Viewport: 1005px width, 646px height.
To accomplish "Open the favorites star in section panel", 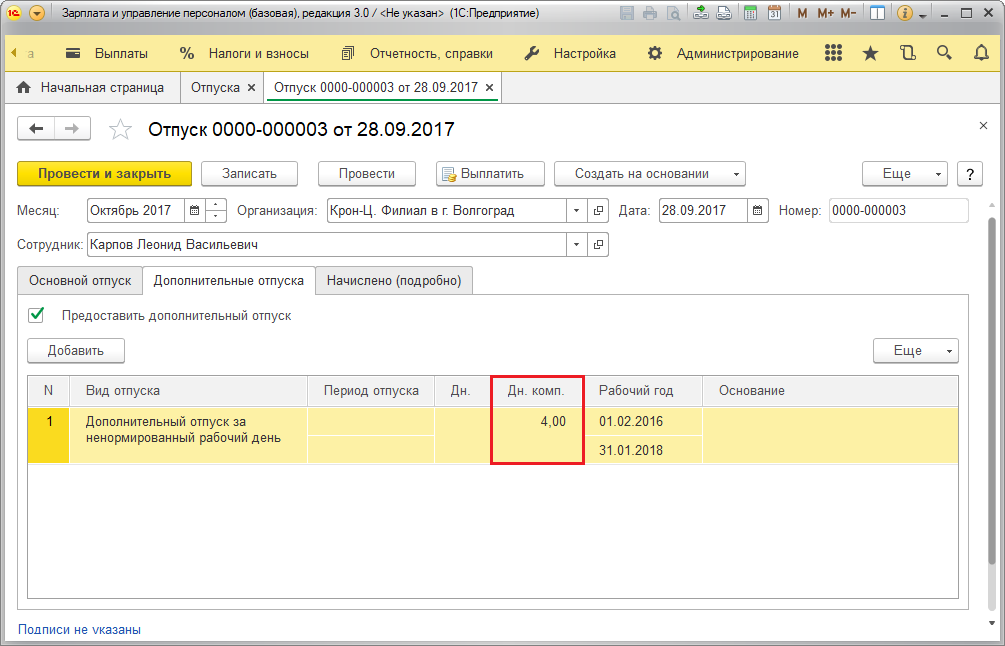I will click(870, 53).
